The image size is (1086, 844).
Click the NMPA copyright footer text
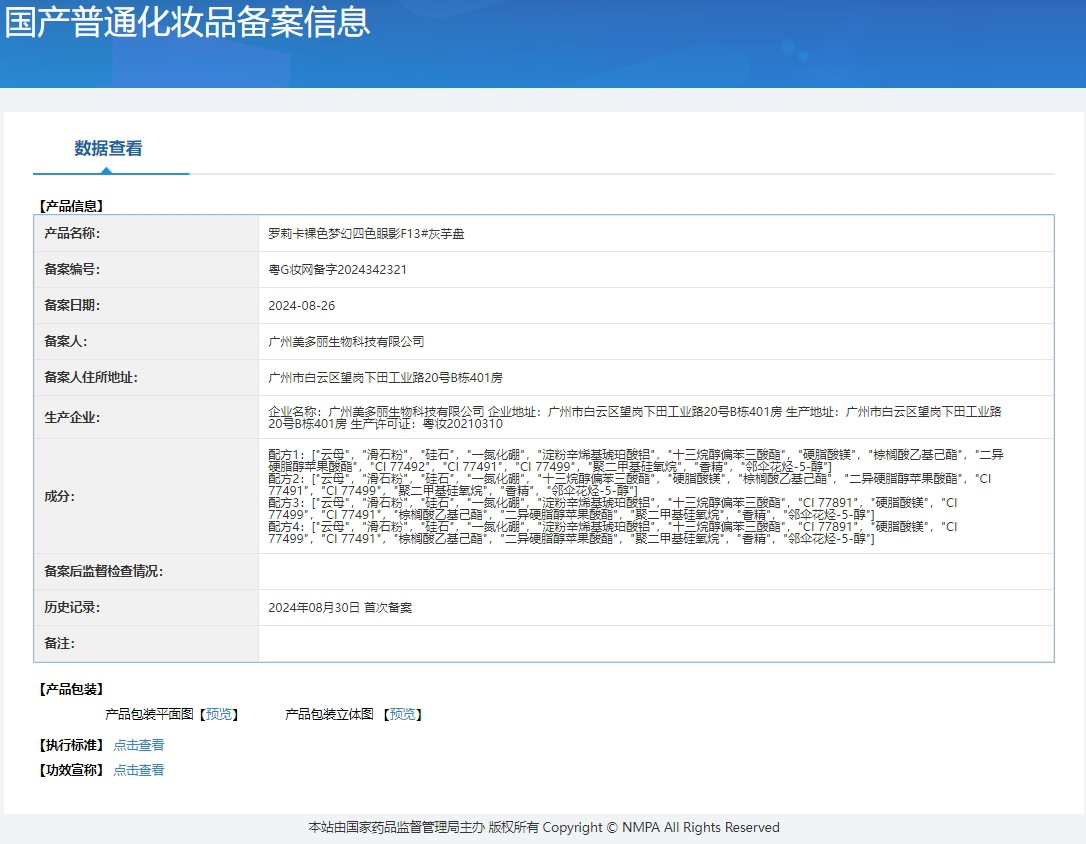(543, 827)
